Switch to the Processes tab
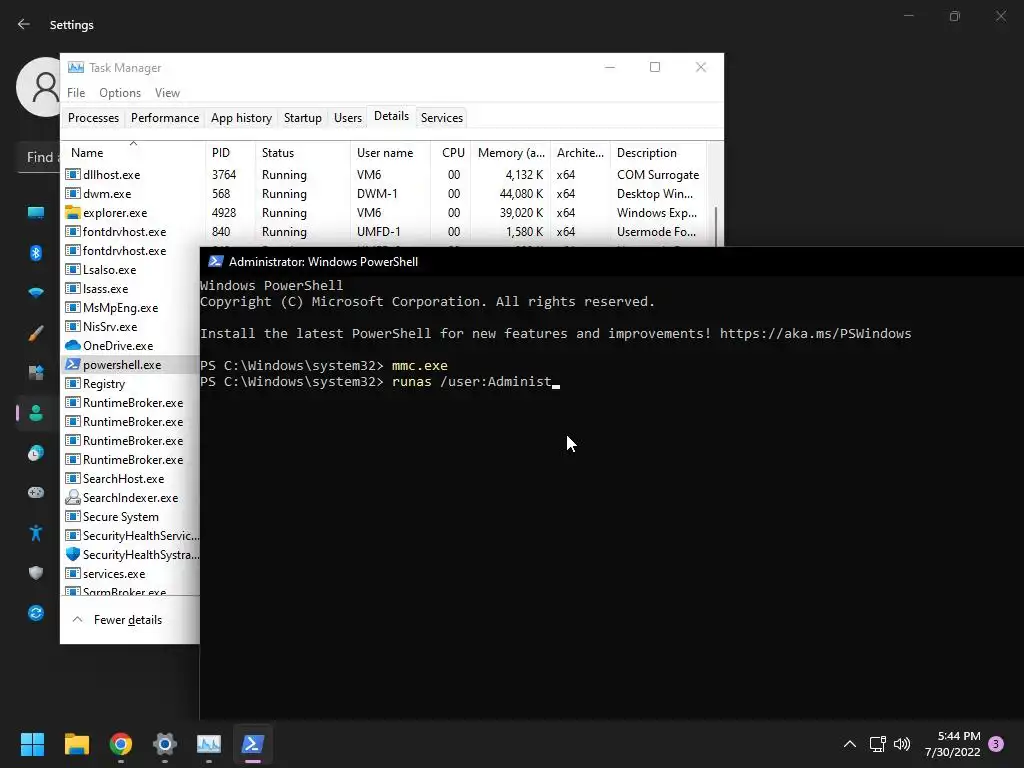This screenshot has width=1024, height=768. pos(93,118)
